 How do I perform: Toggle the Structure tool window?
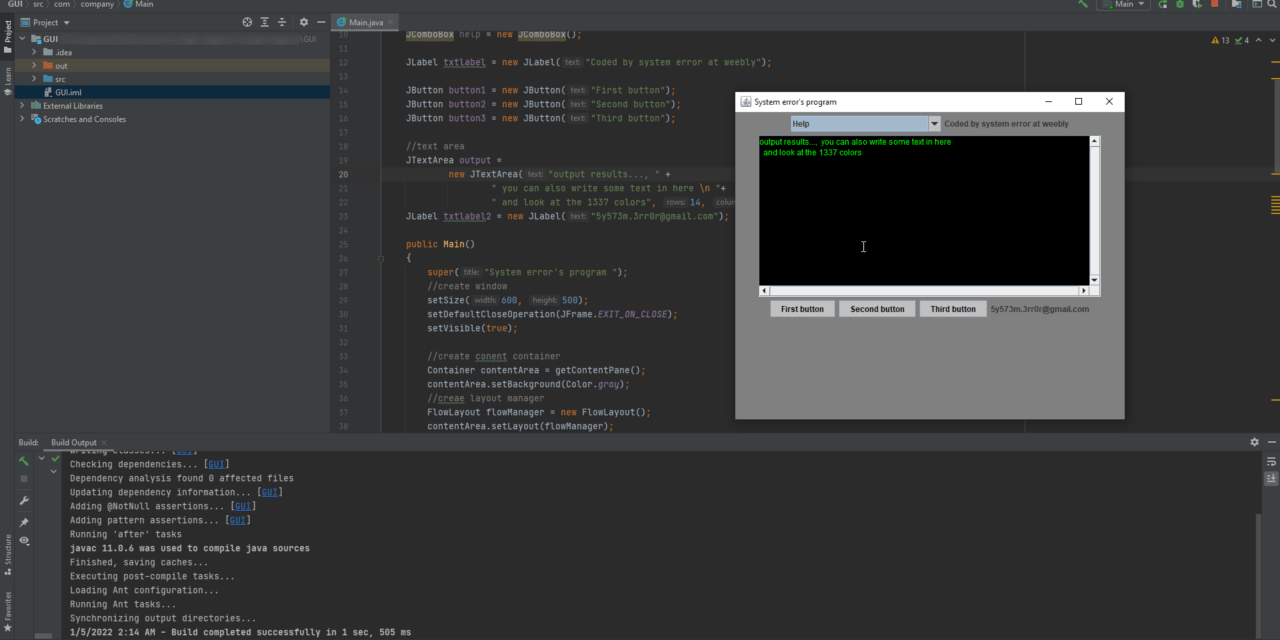(x=7, y=550)
